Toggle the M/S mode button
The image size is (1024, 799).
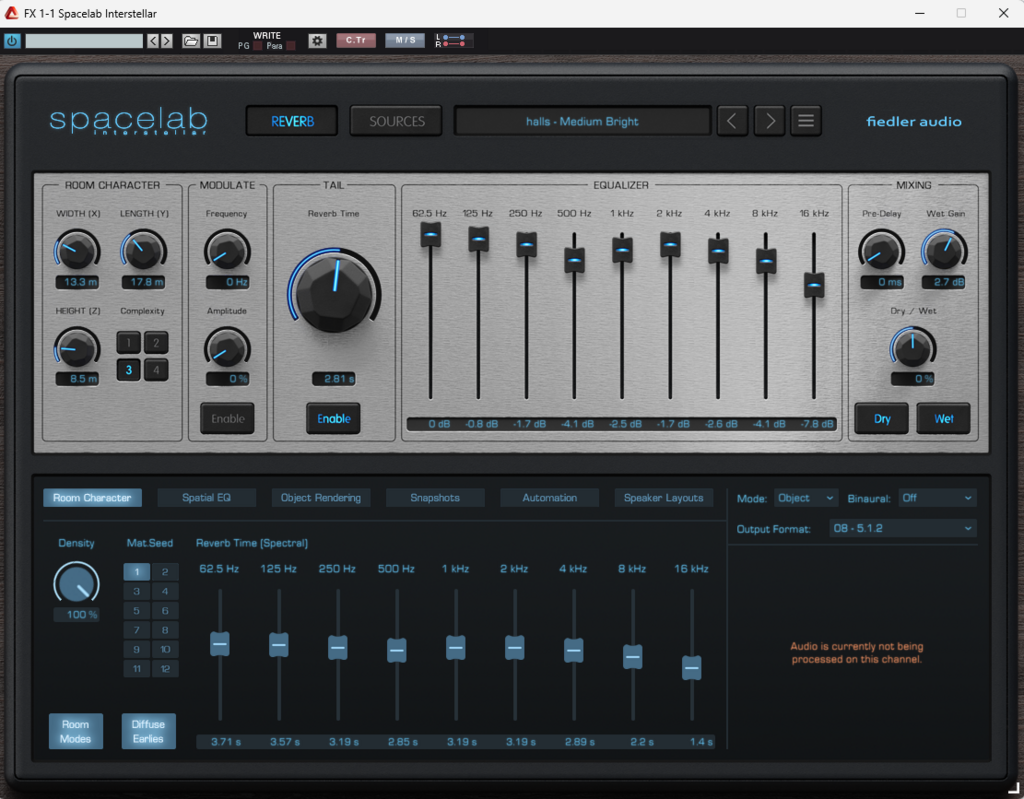(405, 41)
